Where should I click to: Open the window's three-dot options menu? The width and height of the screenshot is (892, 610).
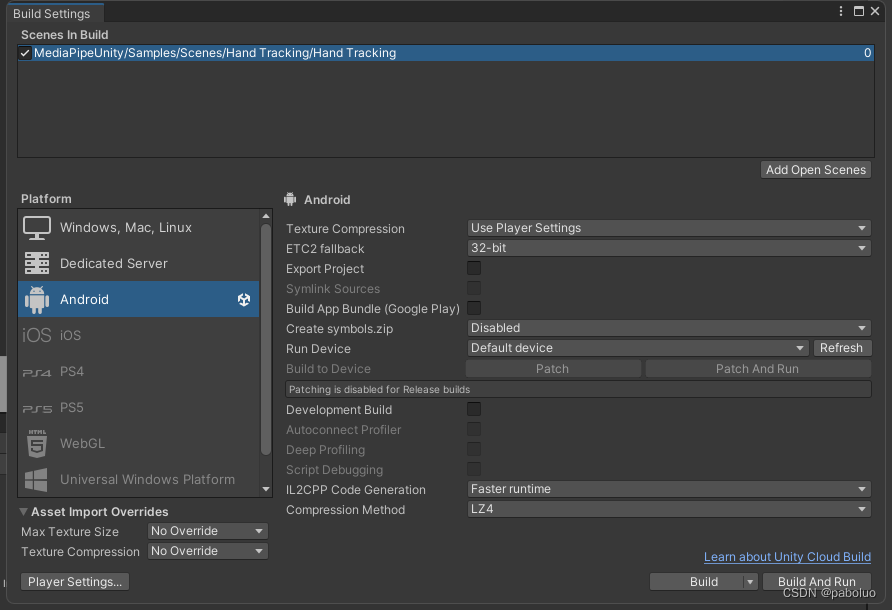tap(841, 11)
